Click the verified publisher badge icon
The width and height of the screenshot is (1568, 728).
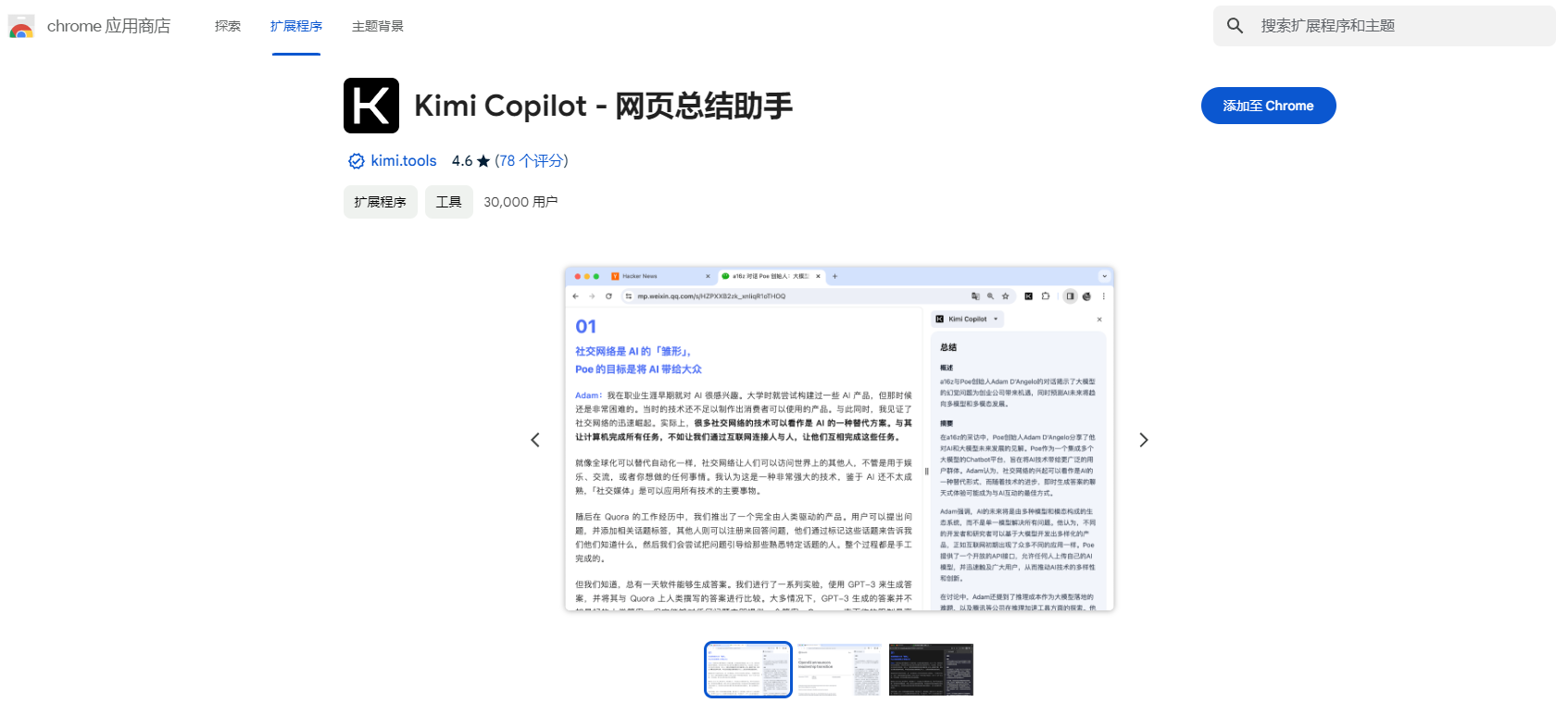356,161
